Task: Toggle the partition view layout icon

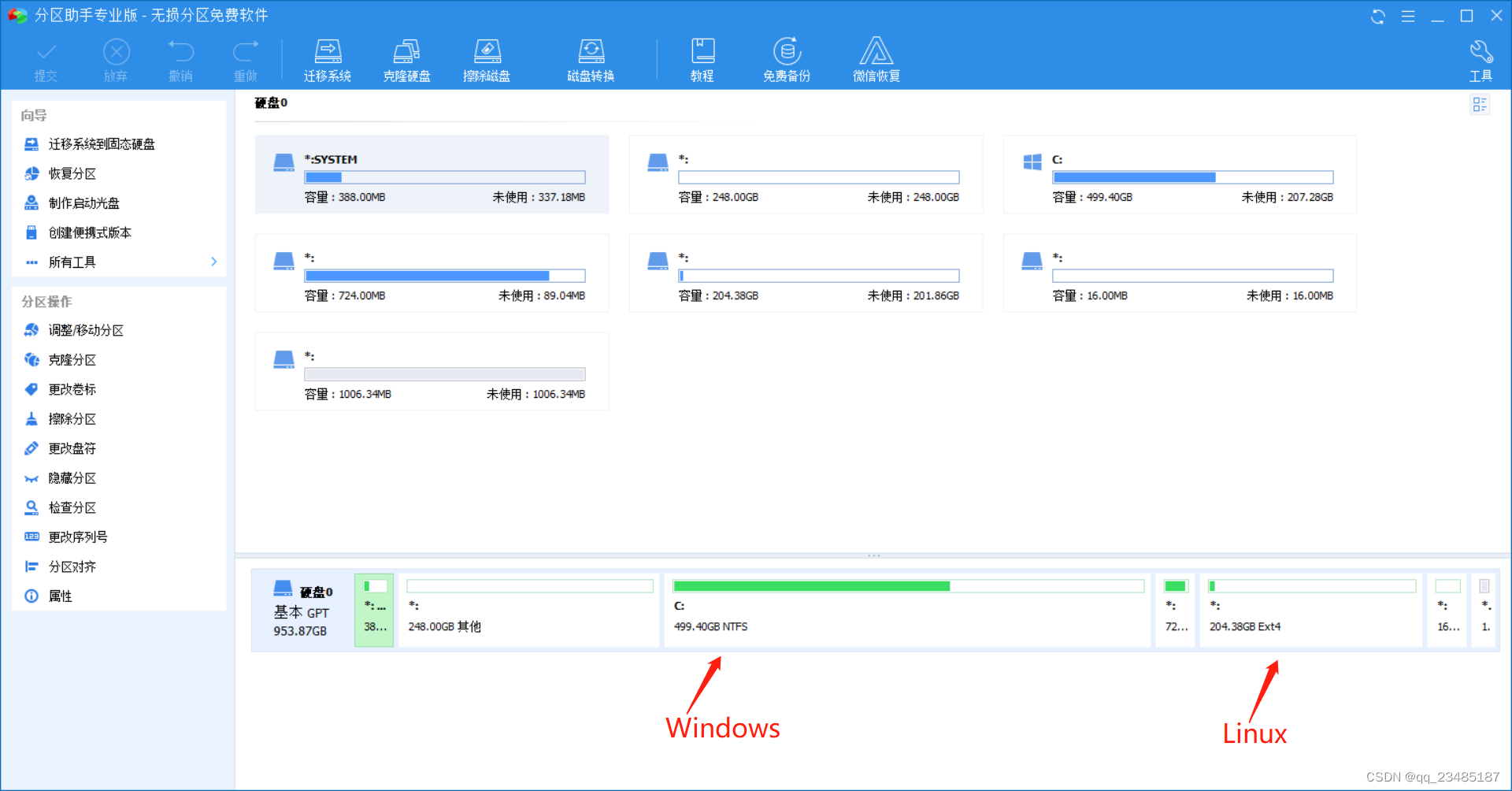Action: pyautogui.click(x=1480, y=105)
